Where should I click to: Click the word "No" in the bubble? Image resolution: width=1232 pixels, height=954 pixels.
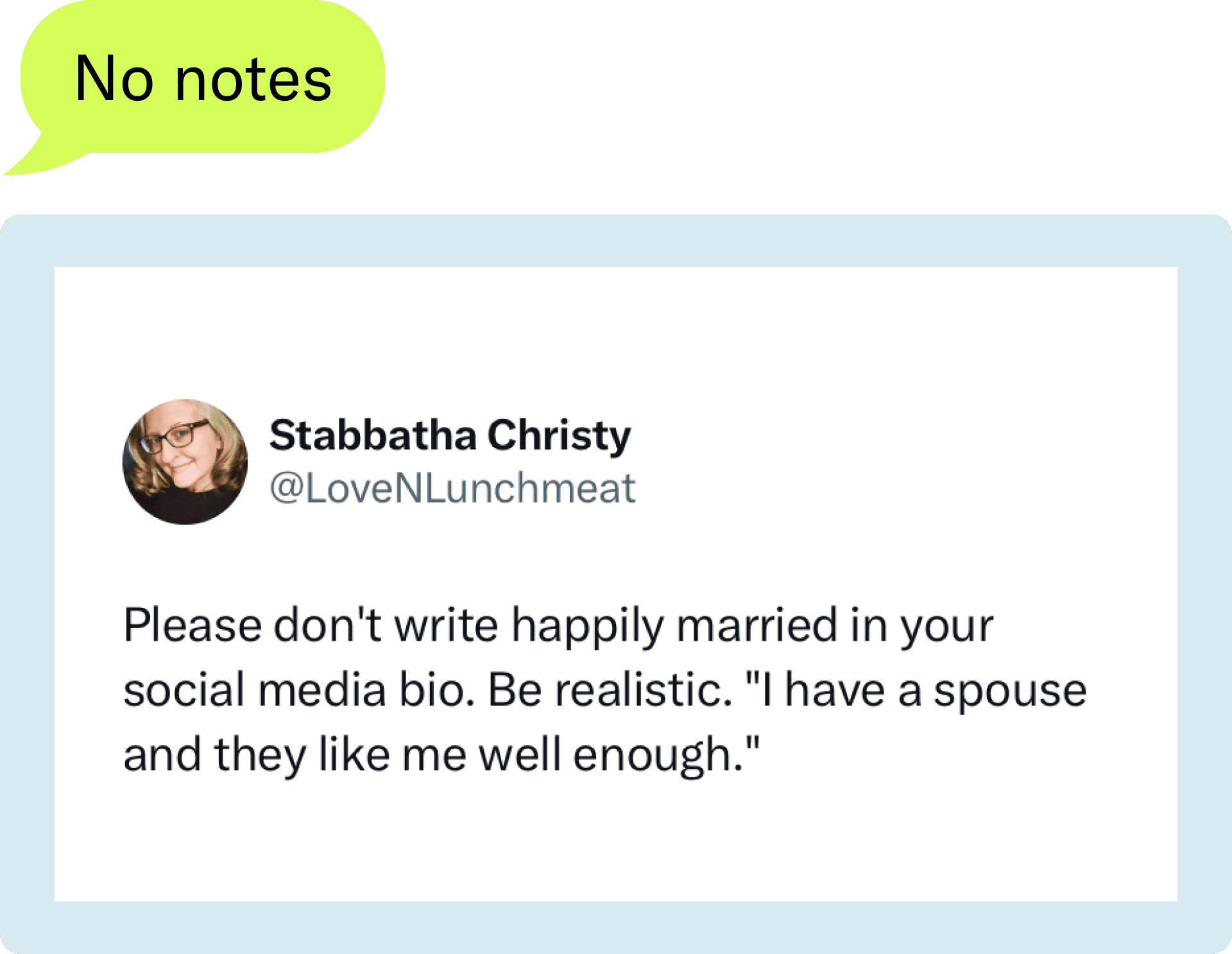114,80
